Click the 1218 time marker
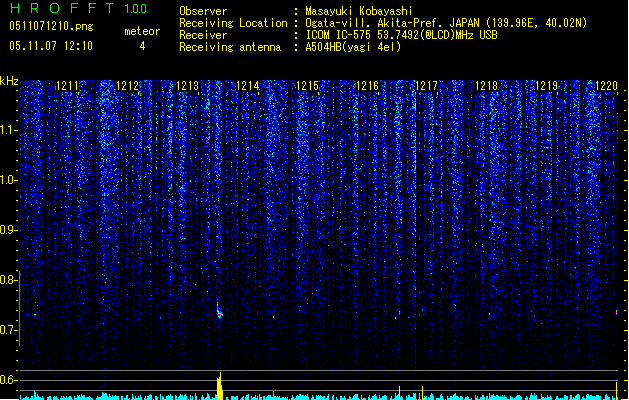629x400 pixels. (487, 86)
